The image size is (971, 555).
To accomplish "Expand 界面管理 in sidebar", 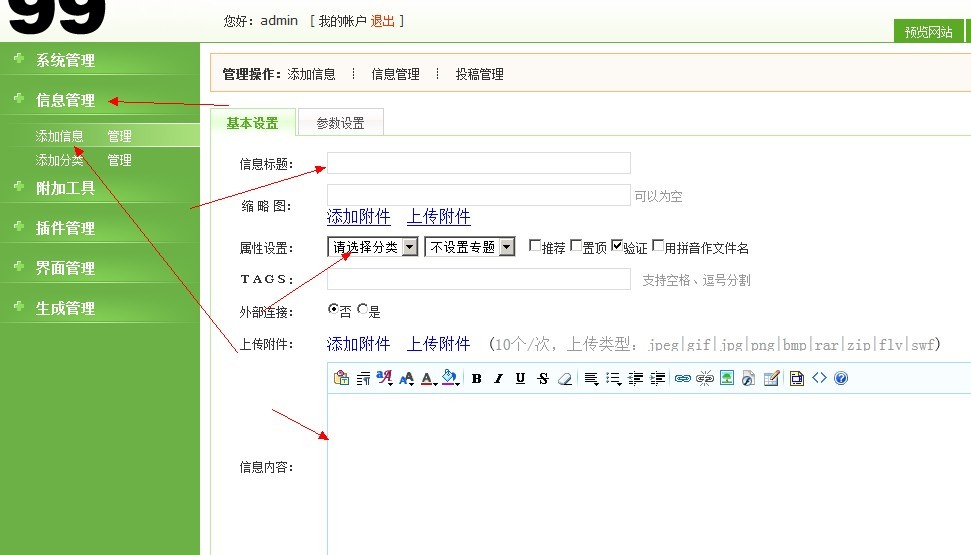I will click(65, 268).
